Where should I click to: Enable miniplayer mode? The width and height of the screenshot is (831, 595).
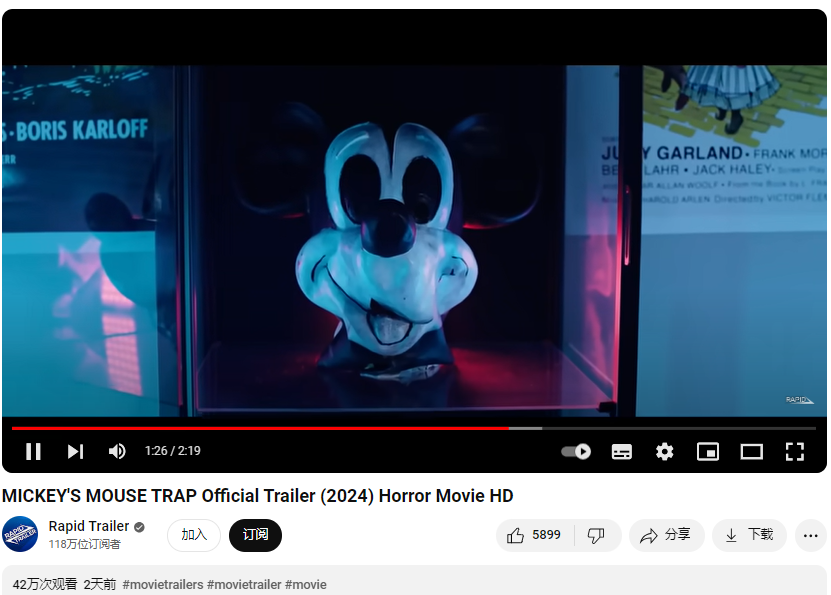708,451
